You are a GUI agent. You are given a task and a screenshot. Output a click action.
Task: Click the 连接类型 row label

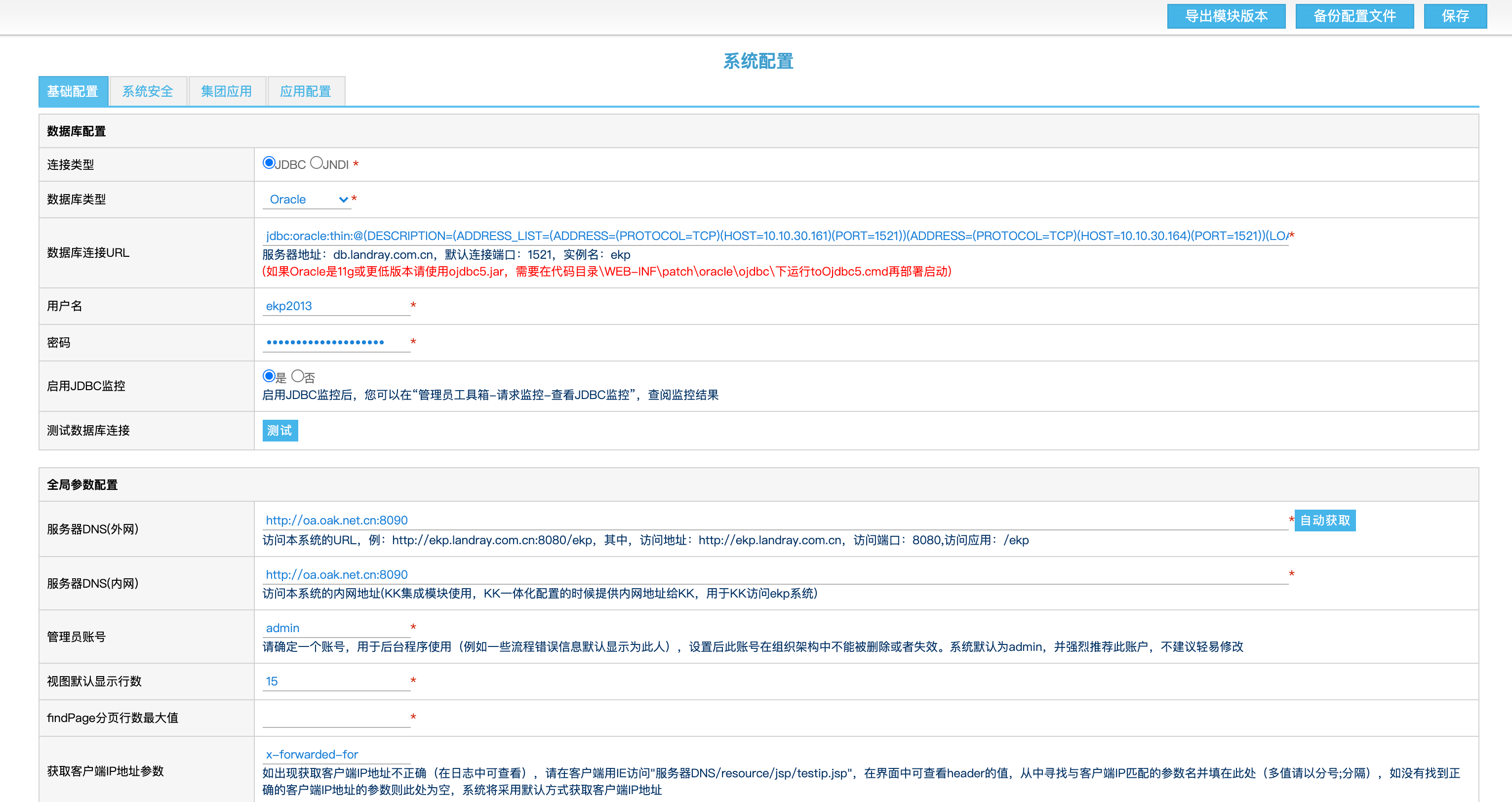[x=71, y=164]
